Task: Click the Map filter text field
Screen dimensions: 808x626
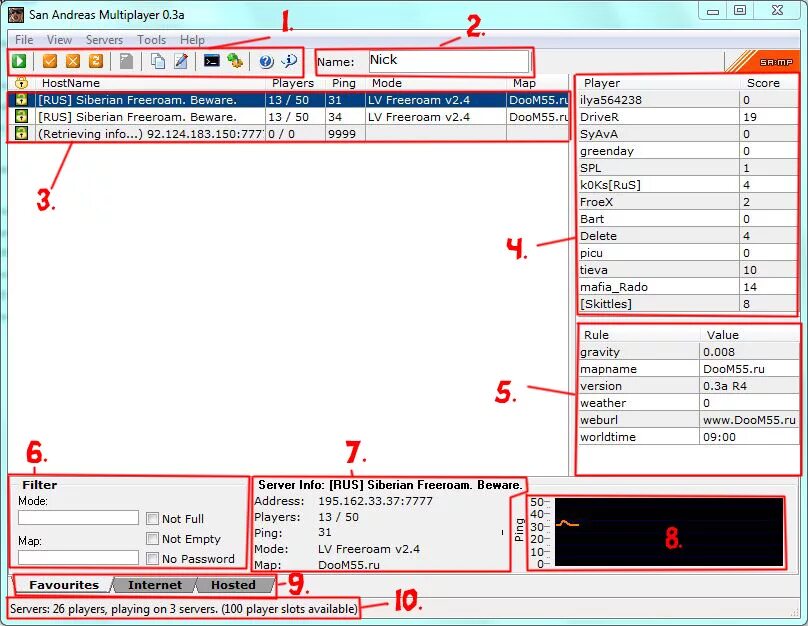Action: coord(78,557)
